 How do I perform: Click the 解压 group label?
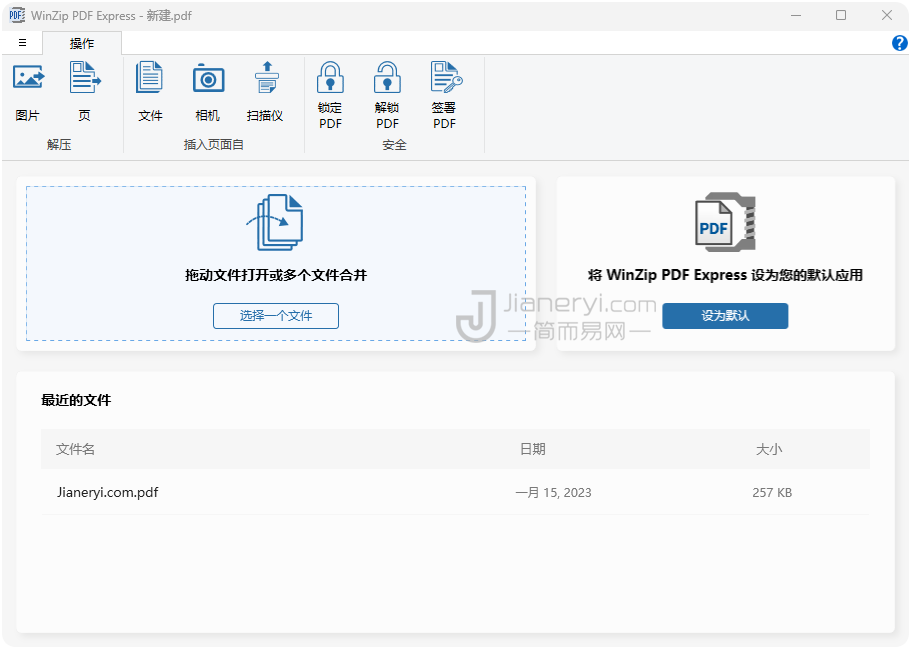point(59,145)
